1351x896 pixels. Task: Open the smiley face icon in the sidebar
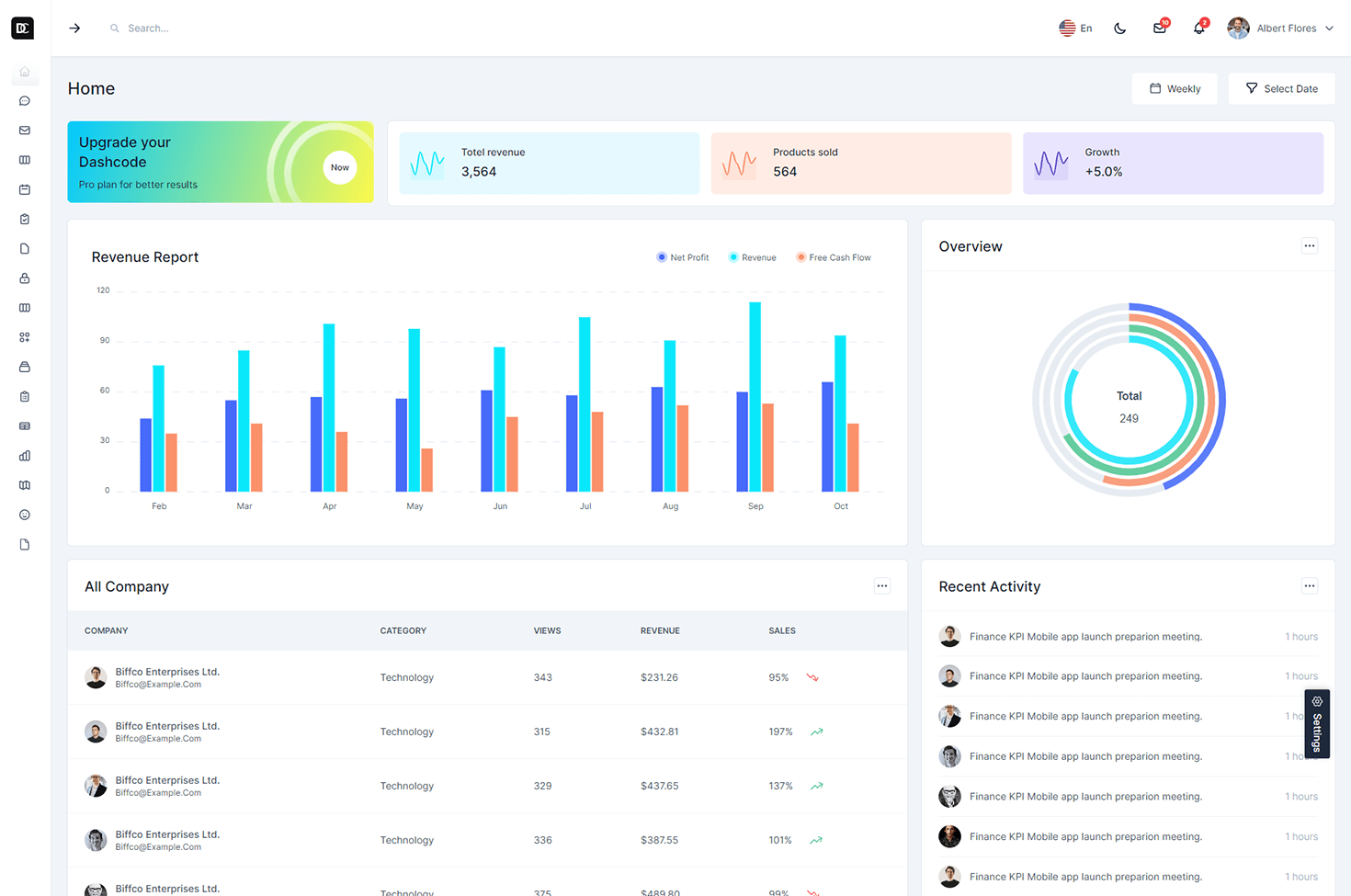click(x=25, y=515)
